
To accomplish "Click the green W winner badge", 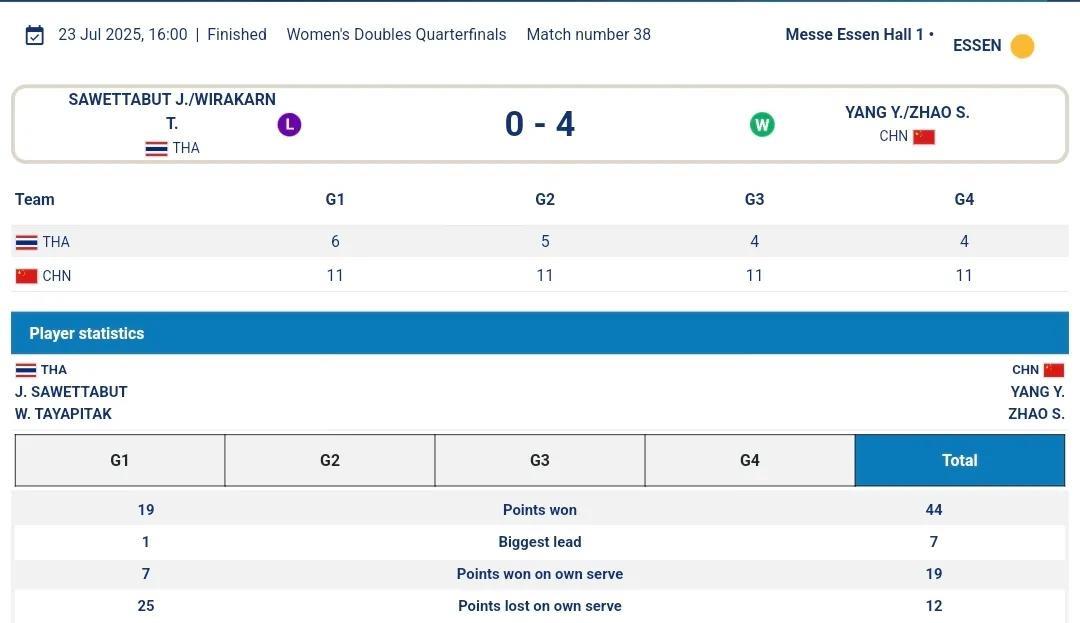I will click(762, 125).
